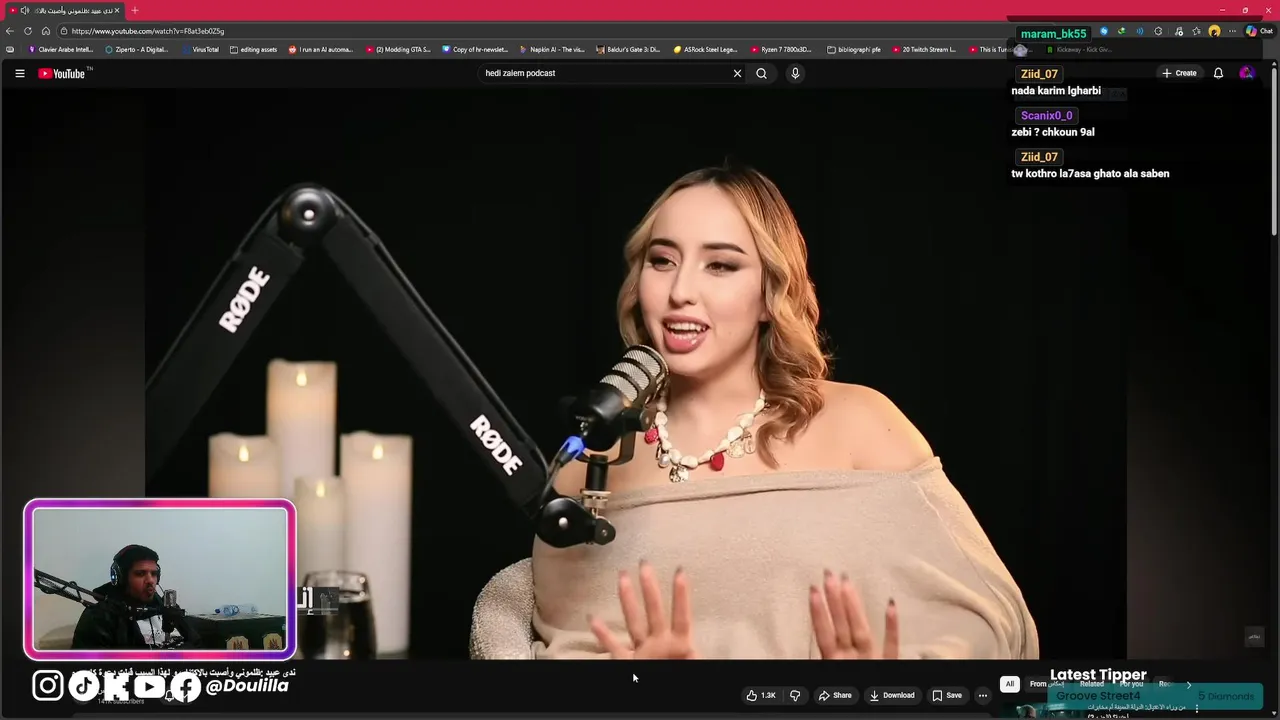This screenshot has height=720, width=1280.
Task: Switch to the active YouTube browser tab
Action: 63,10
